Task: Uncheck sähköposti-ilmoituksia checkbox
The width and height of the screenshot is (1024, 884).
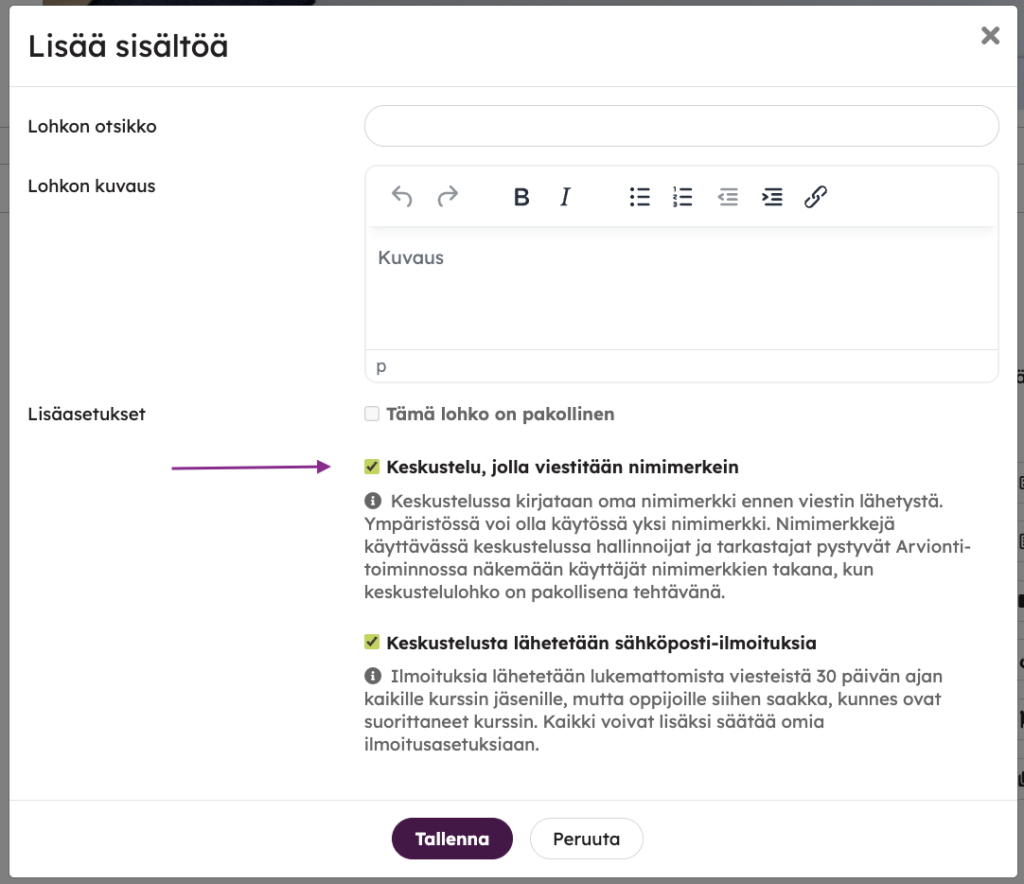Action: 372,642
